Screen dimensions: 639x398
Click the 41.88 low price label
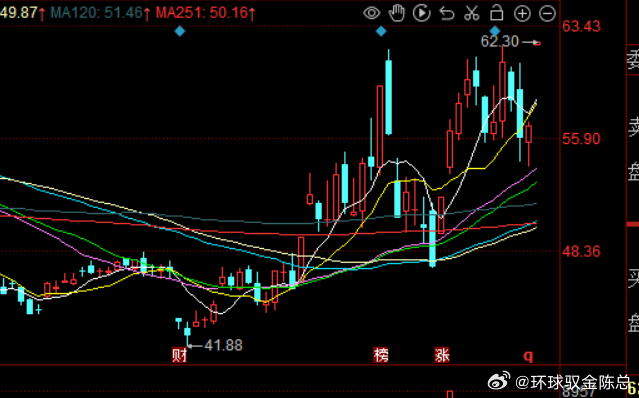(x=223, y=345)
